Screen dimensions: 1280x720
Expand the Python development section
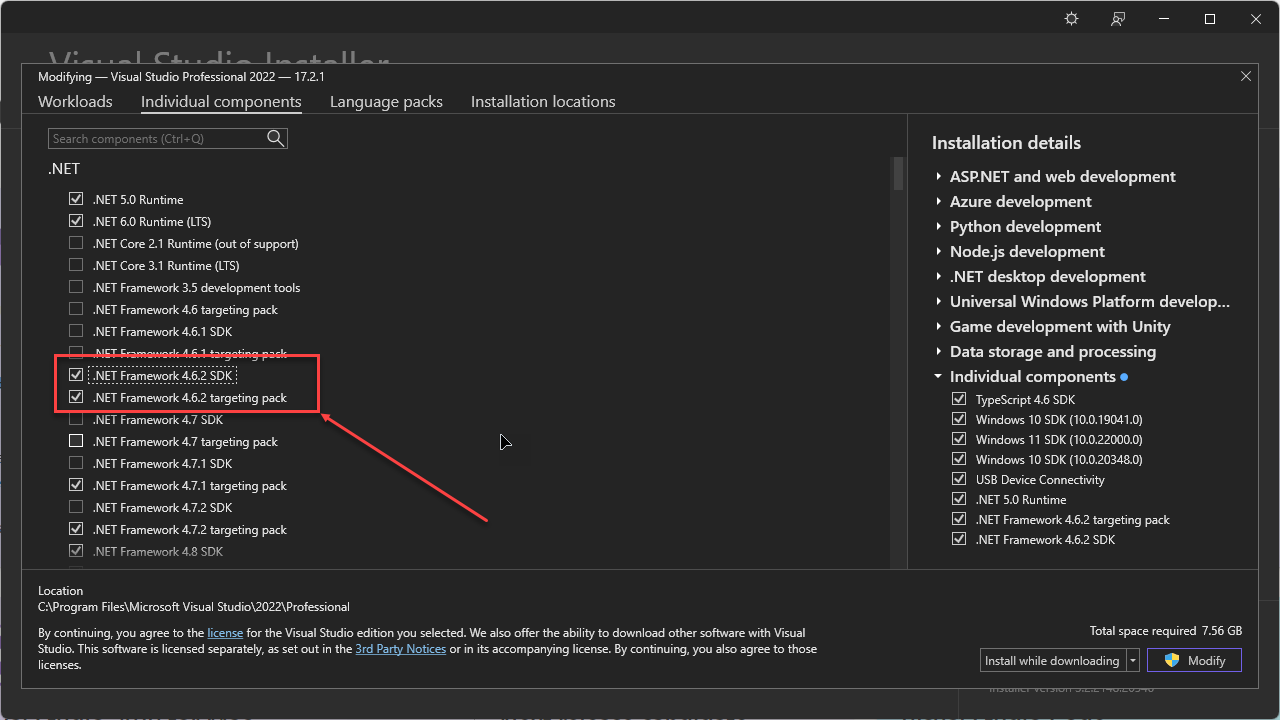coord(939,227)
